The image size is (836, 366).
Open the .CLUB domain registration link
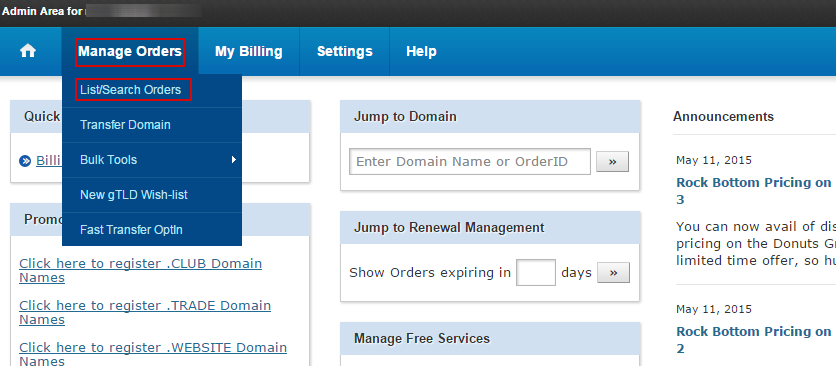pyautogui.click(x=141, y=270)
